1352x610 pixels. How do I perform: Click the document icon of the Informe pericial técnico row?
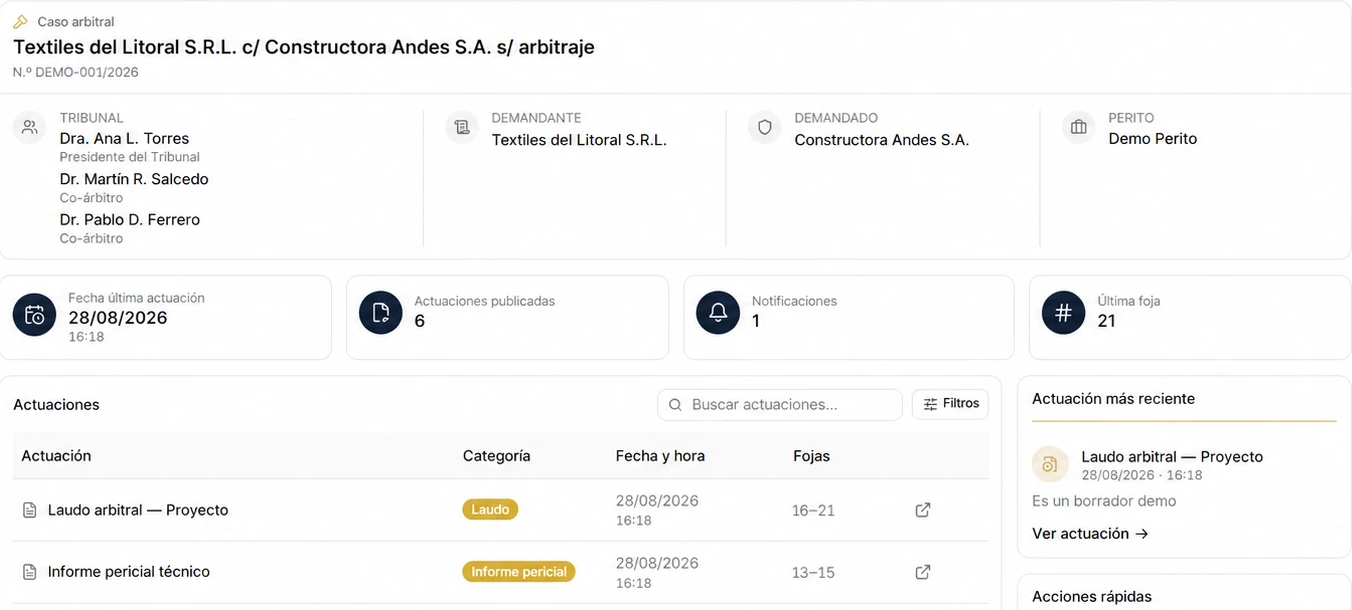[30, 572]
